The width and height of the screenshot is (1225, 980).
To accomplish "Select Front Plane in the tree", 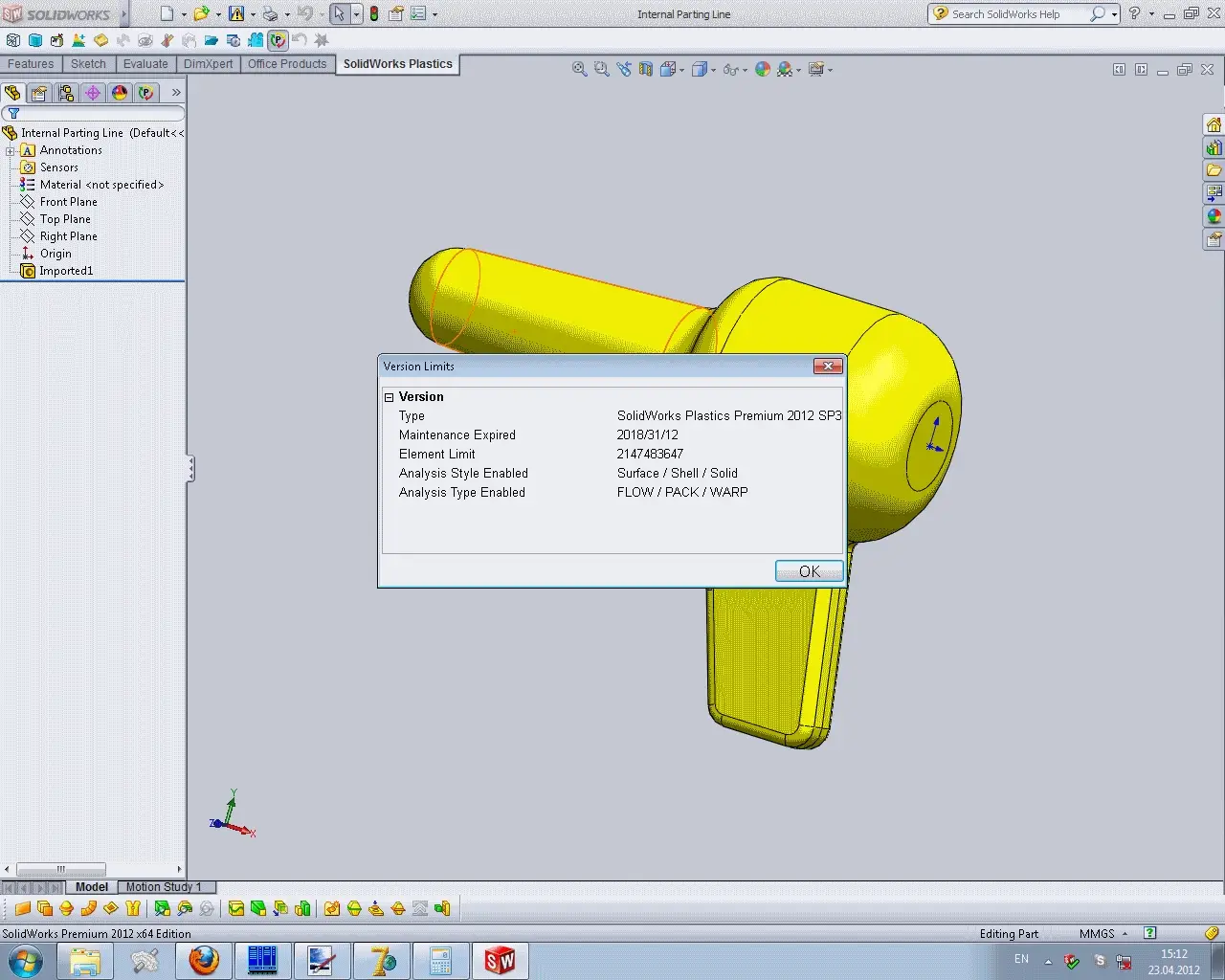I will click(x=68, y=202).
